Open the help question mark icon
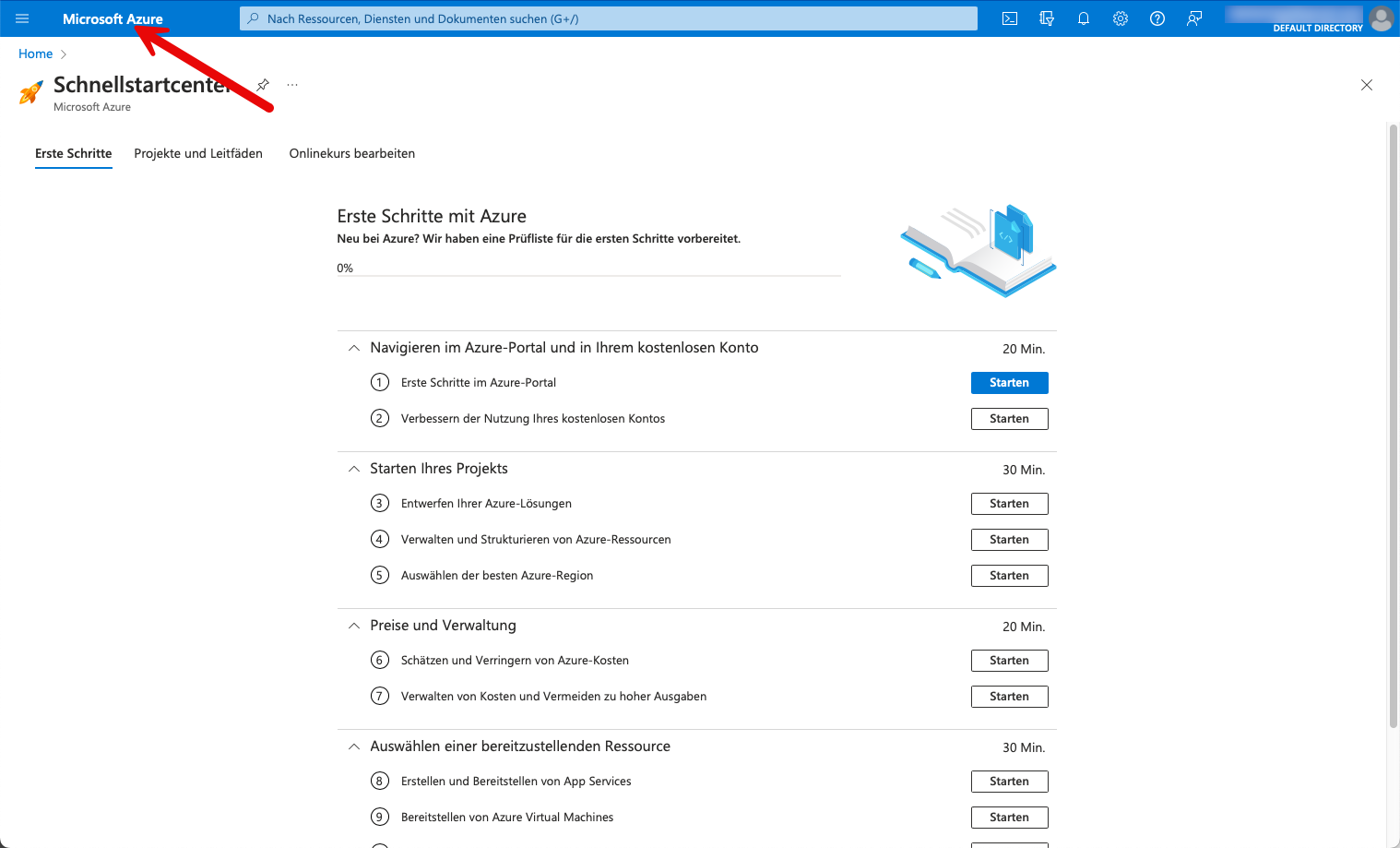The image size is (1400, 848). (x=1157, y=18)
